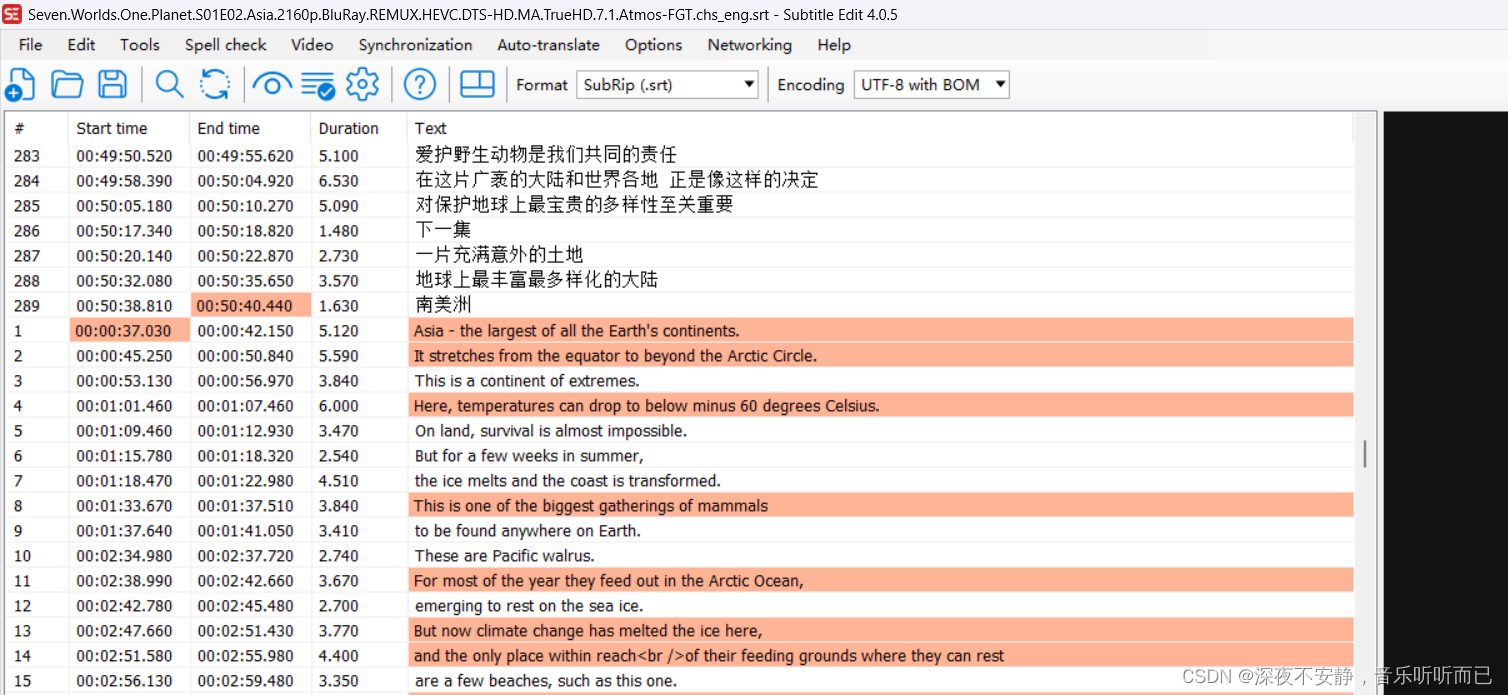Open the Video menu
Image resolution: width=1508 pixels, height=695 pixels.
click(312, 45)
